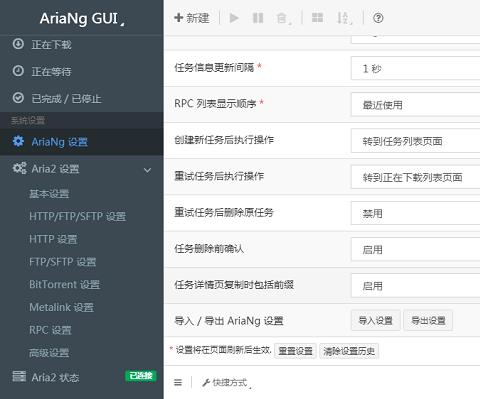
Task: Open FTP/SFTP 设置 page
Action: coord(63,262)
